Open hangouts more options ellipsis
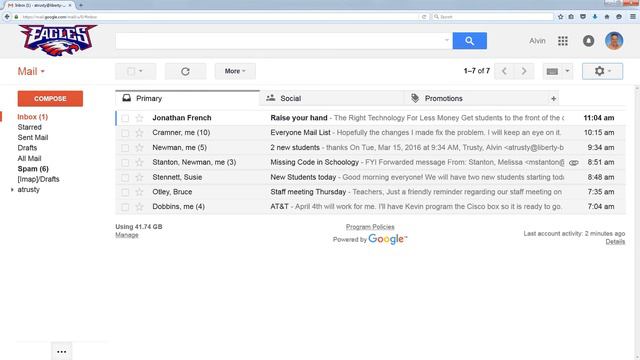This screenshot has height=360, width=640. (x=62, y=351)
